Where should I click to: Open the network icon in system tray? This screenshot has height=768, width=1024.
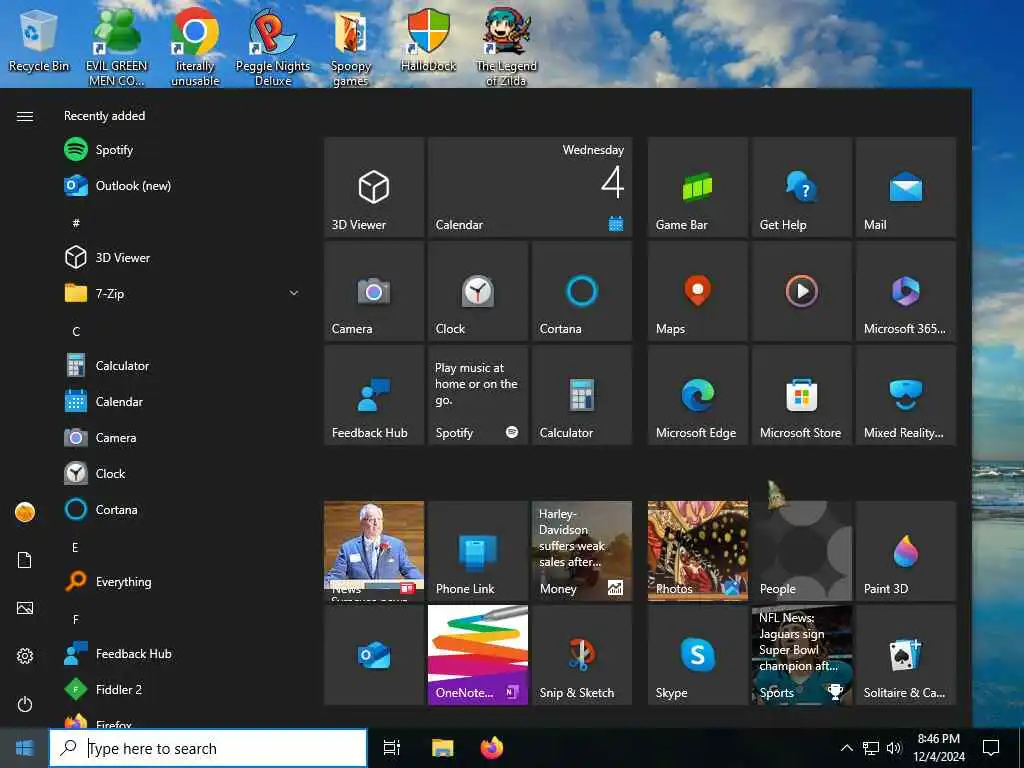[871, 748]
